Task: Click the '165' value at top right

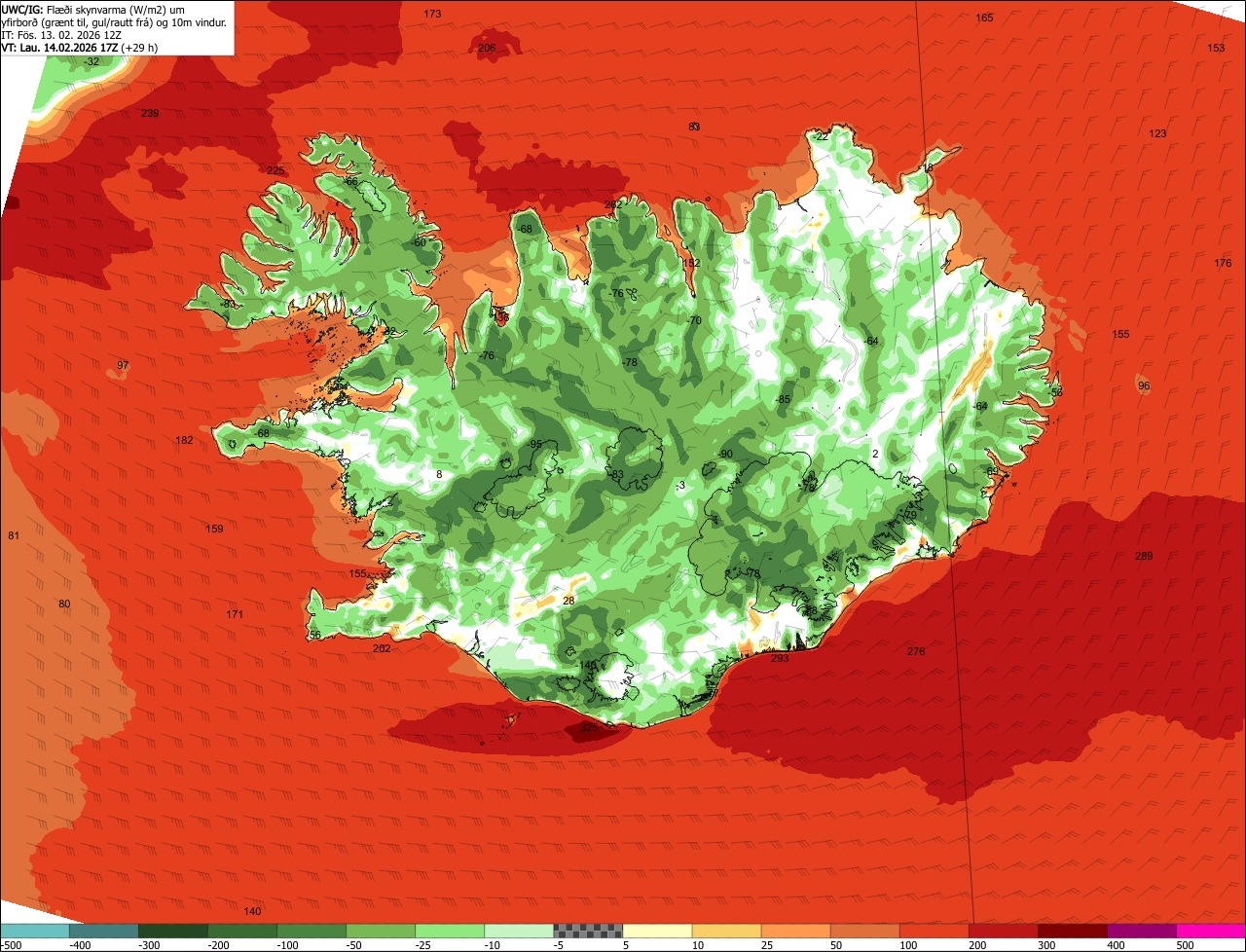Action: click(x=984, y=18)
